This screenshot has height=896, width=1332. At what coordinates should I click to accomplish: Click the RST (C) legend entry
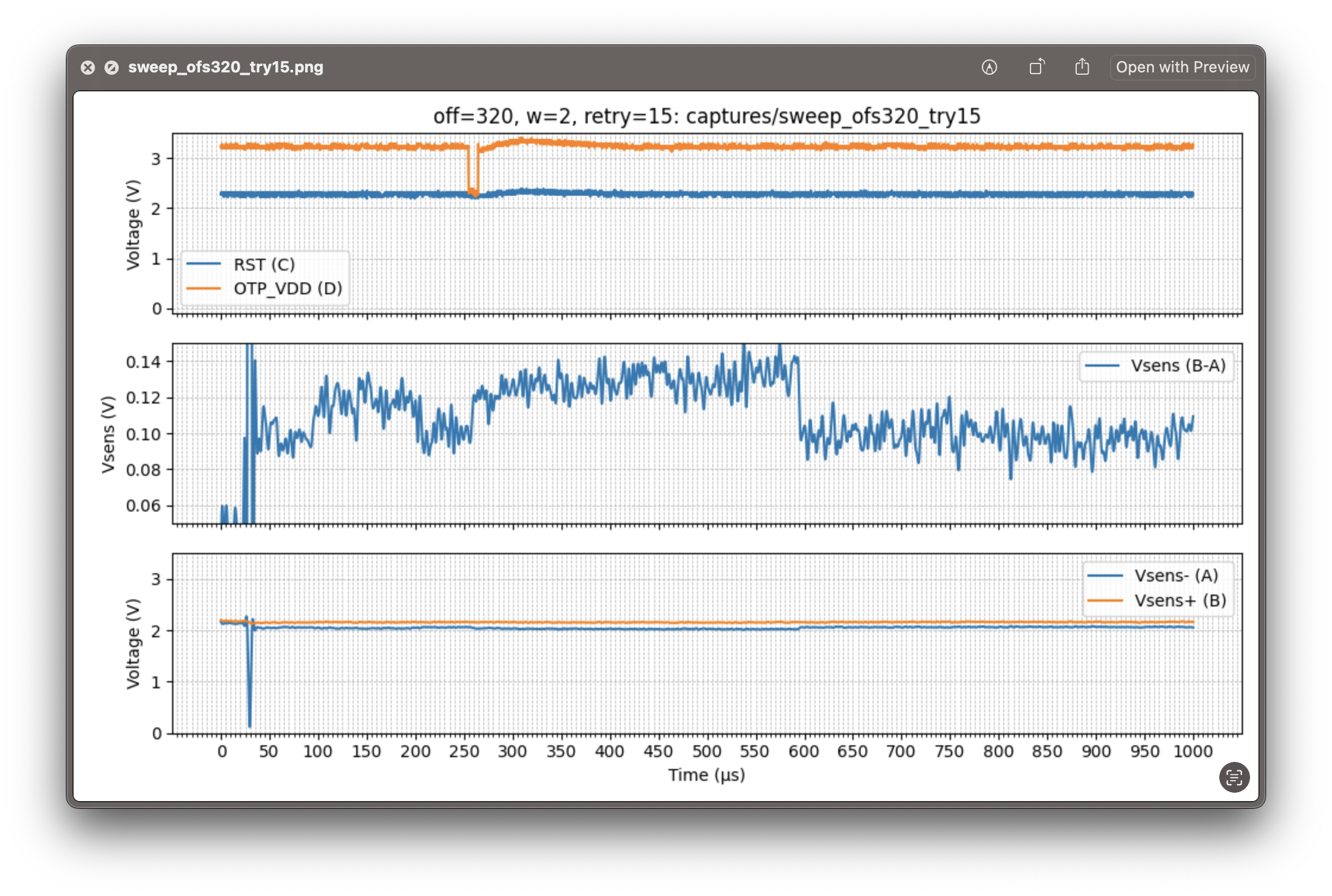click(x=264, y=265)
